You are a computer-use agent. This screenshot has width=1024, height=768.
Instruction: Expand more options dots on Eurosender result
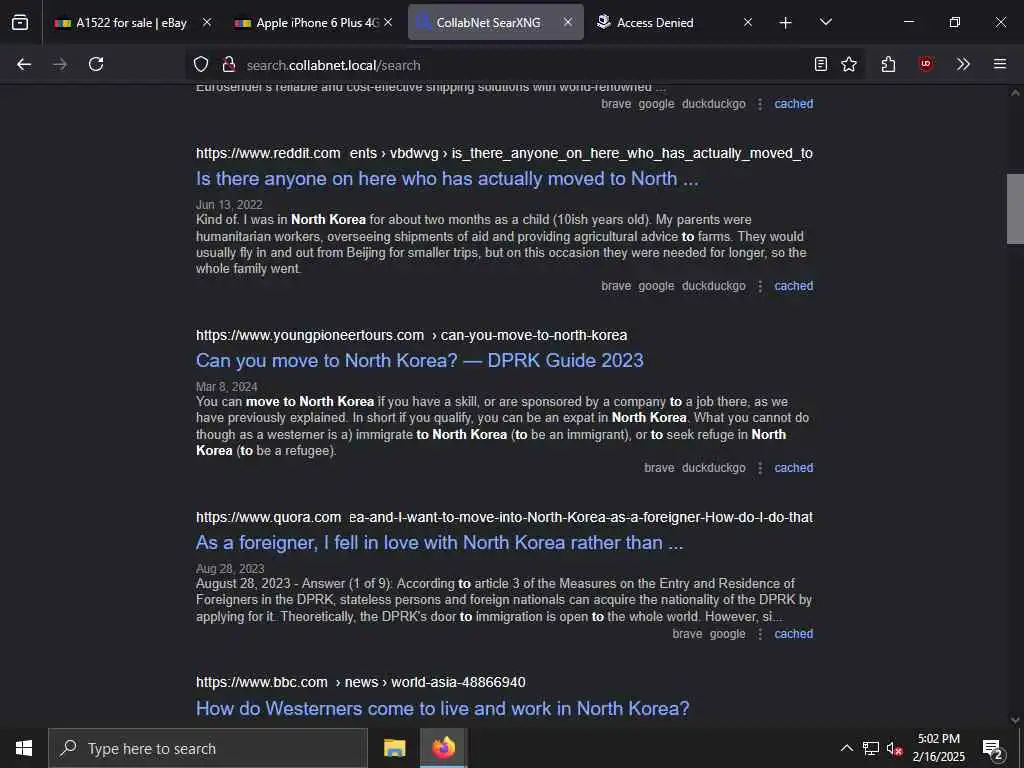[760, 104]
